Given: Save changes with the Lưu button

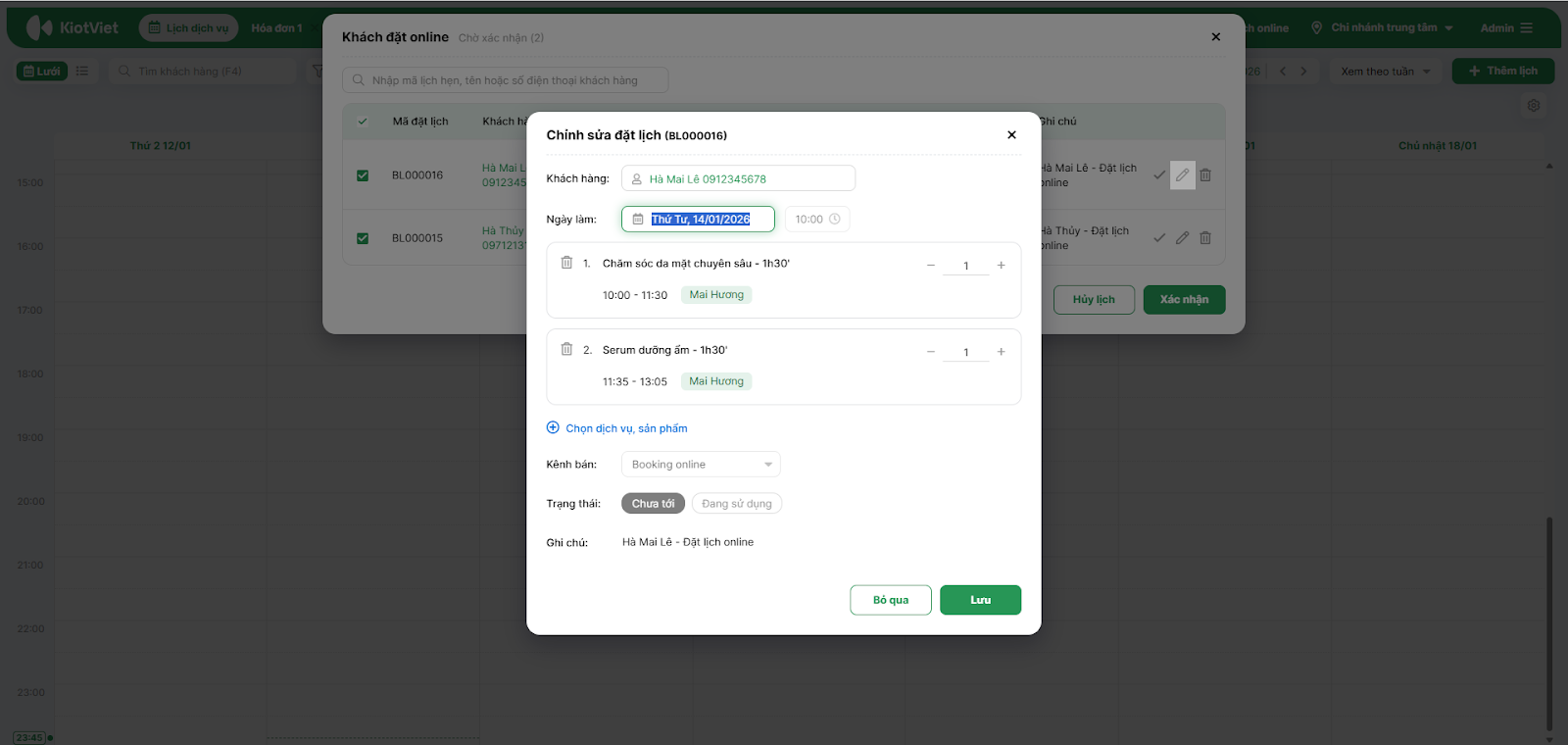Looking at the screenshot, I should (980, 600).
